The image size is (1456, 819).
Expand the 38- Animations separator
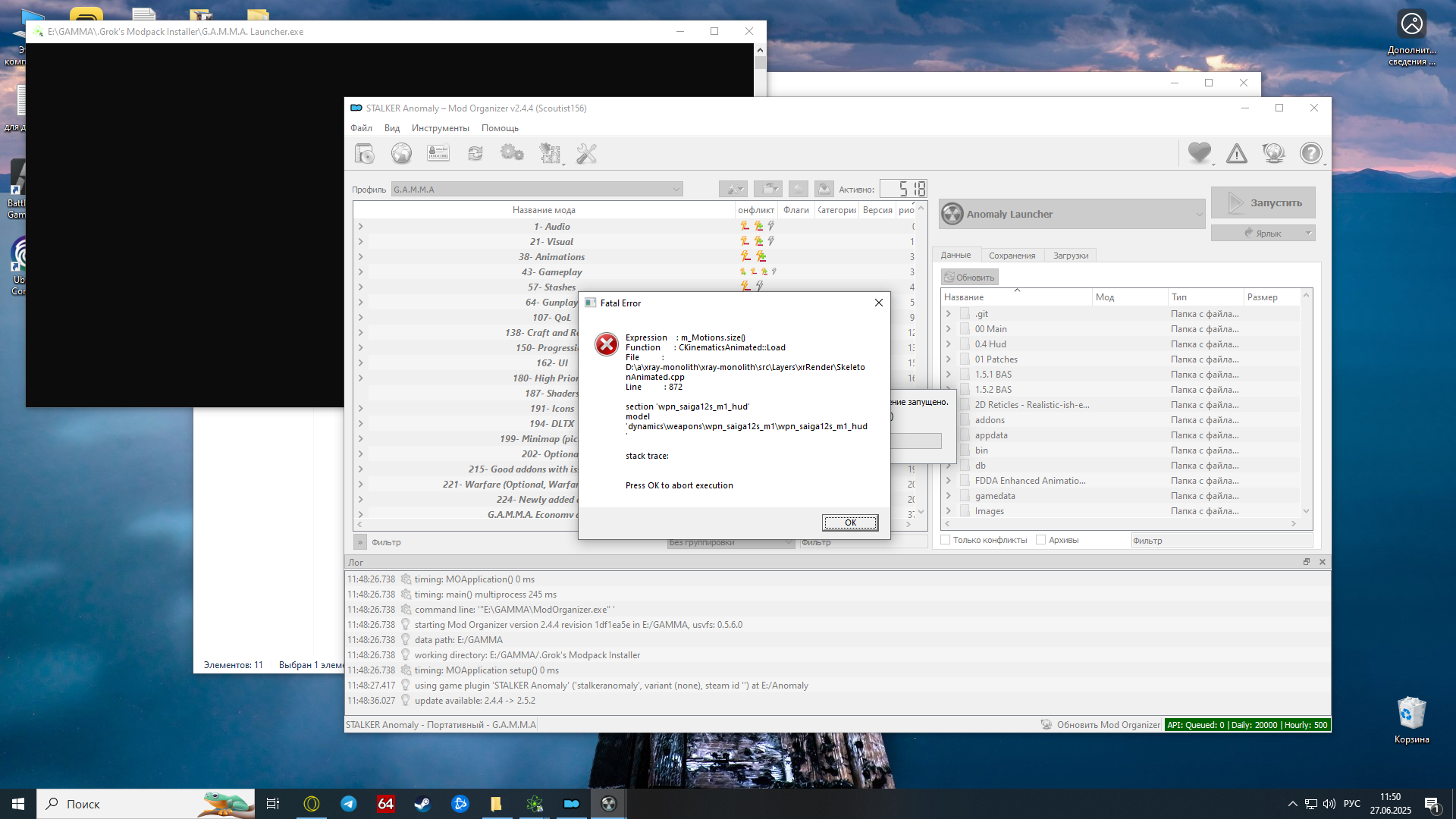(x=360, y=256)
